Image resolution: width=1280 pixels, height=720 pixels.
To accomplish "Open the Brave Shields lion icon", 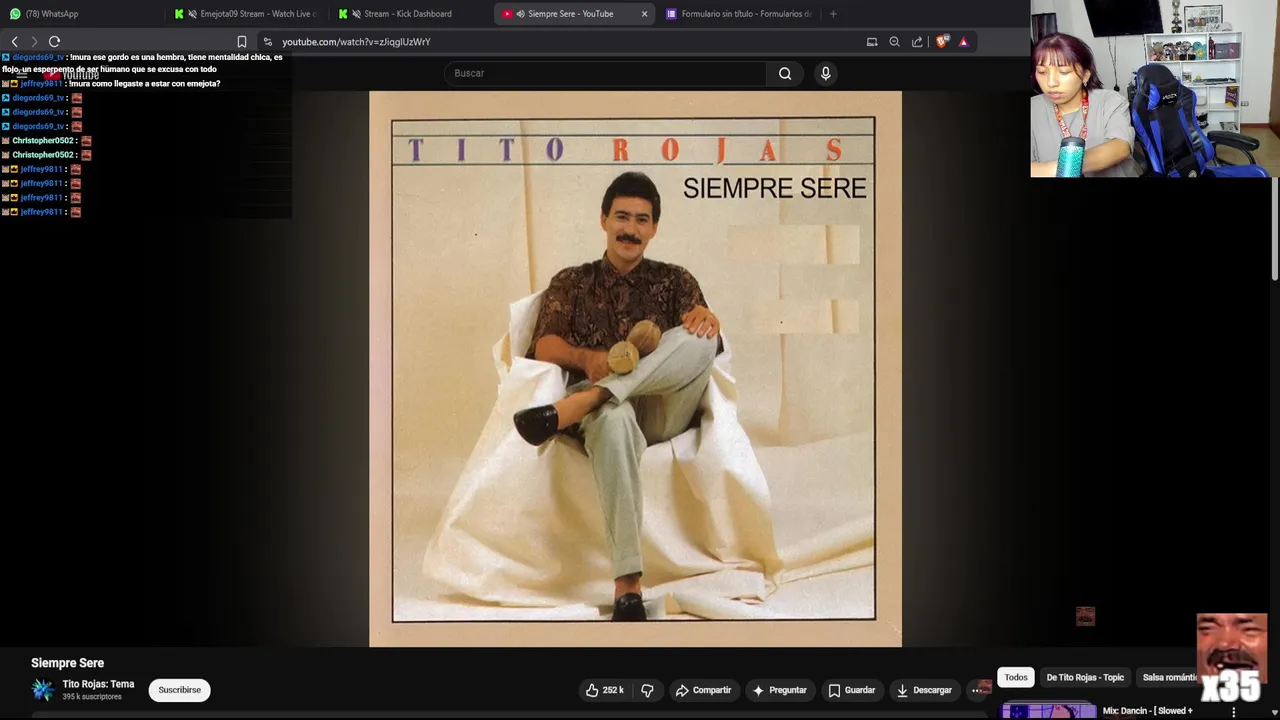I will (x=942, y=42).
